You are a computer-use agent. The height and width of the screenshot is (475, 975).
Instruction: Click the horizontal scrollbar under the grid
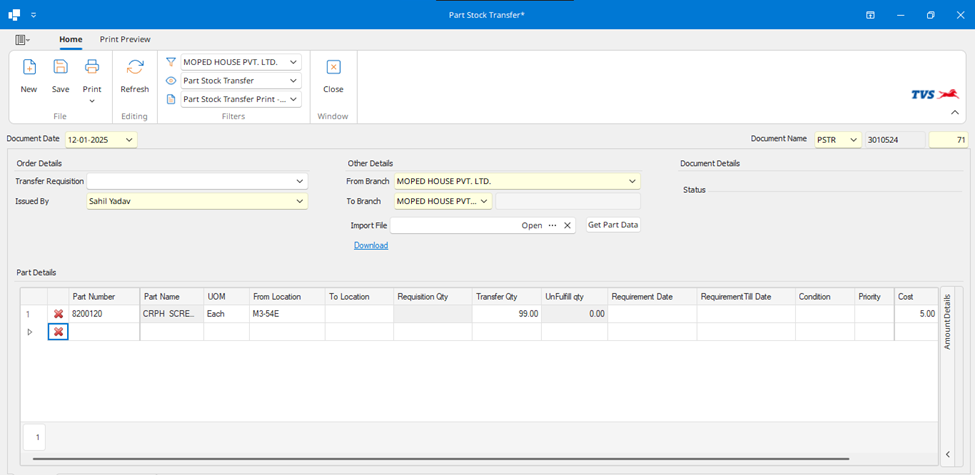click(x=440, y=459)
